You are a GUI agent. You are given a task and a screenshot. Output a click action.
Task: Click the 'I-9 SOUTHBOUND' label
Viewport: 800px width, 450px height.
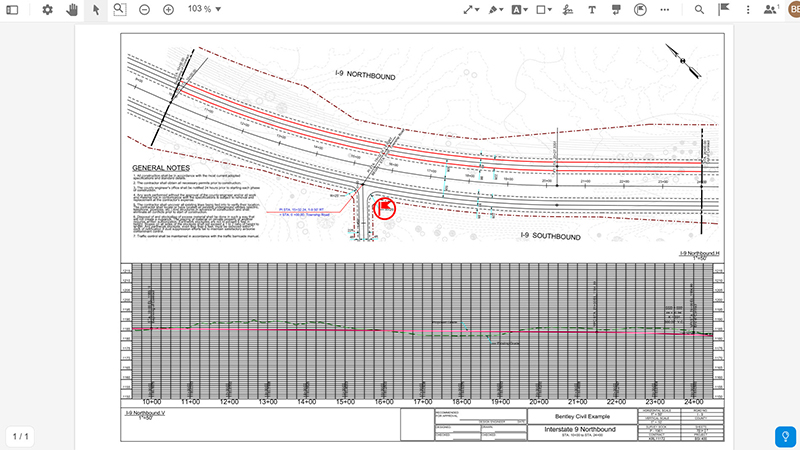[551, 235]
